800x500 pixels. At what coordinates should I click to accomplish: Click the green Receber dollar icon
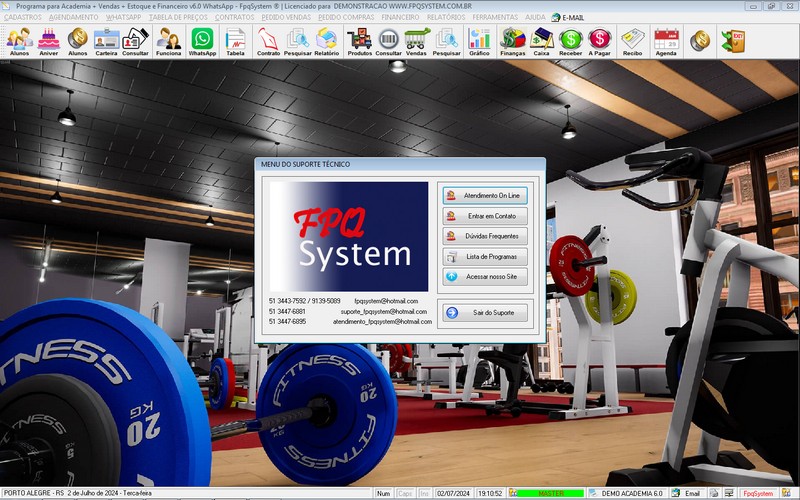tap(570, 41)
